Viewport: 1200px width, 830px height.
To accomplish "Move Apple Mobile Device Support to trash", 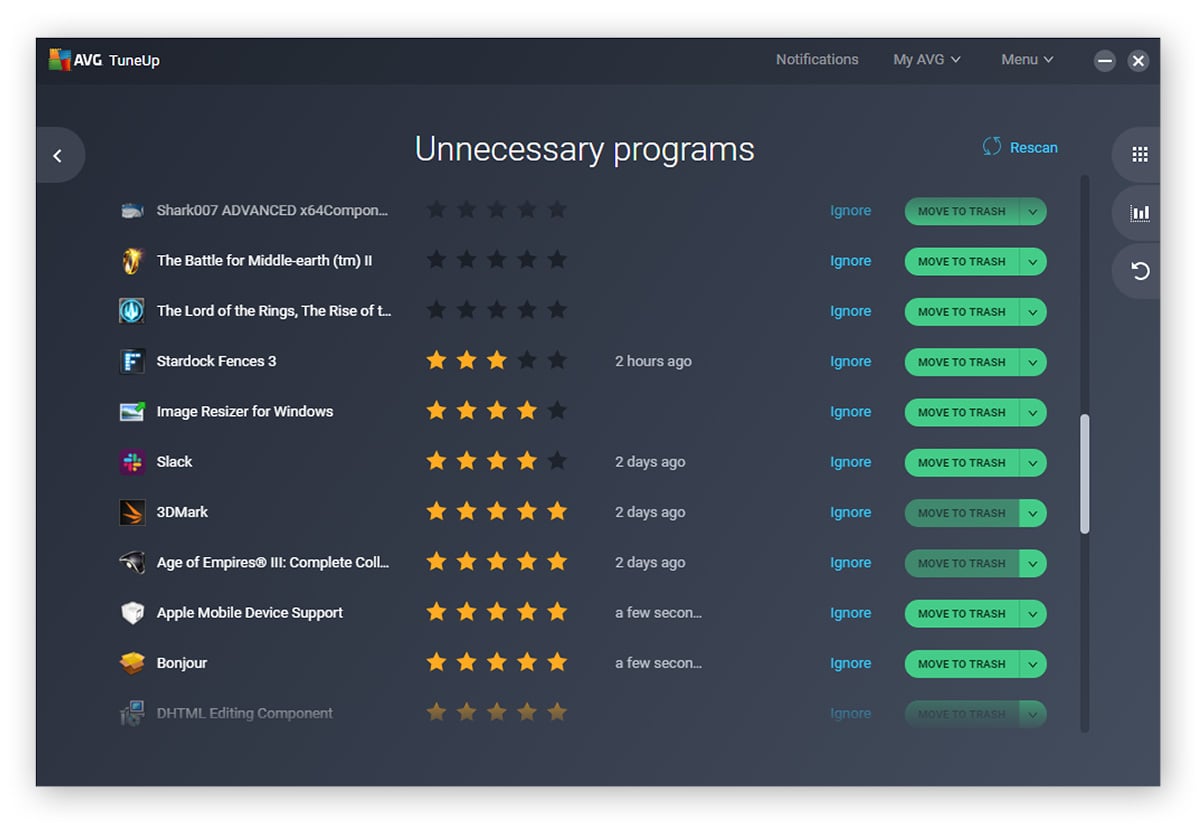I will pyautogui.click(x=961, y=614).
